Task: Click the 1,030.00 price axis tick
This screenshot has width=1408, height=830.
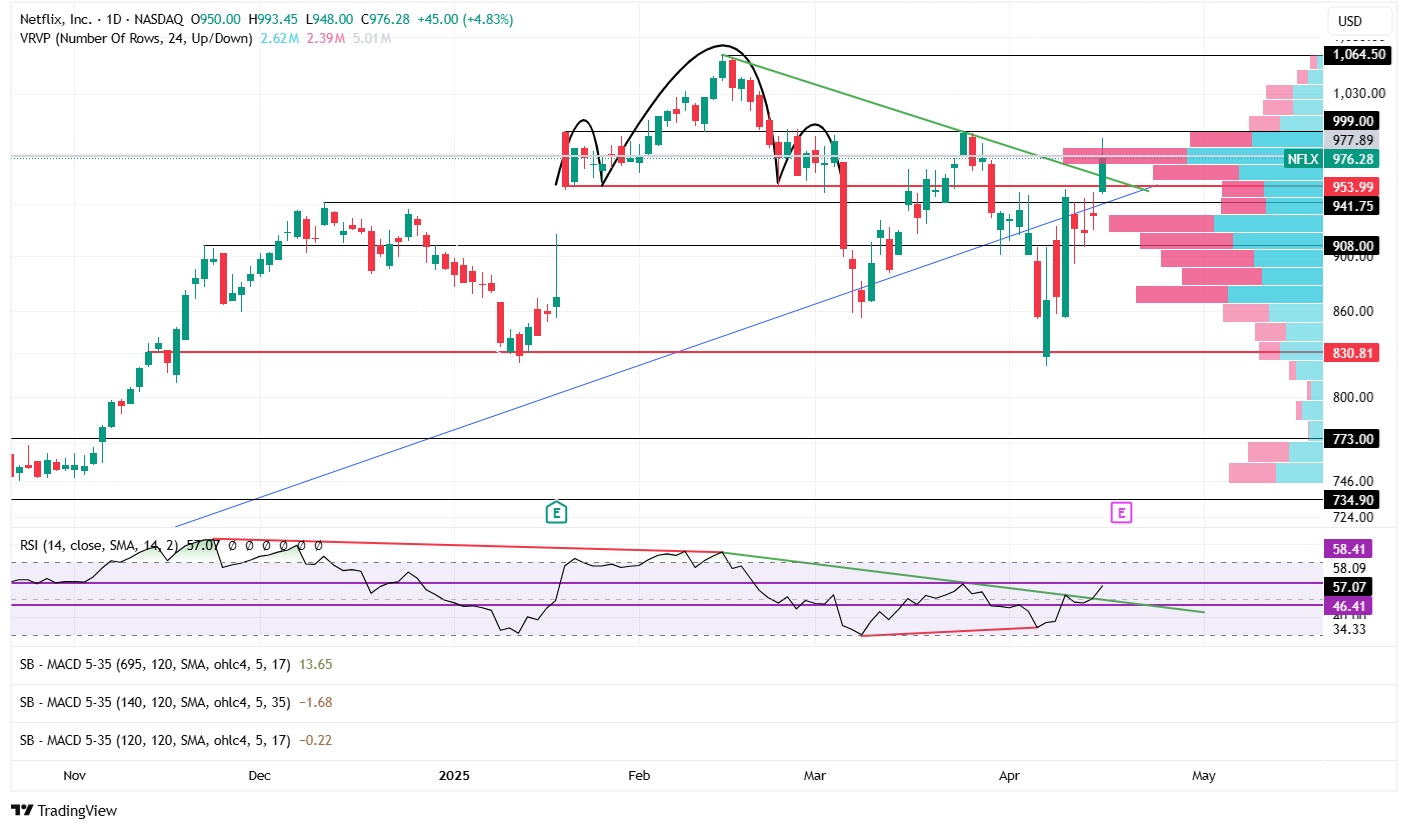Action: [1360, 93]
